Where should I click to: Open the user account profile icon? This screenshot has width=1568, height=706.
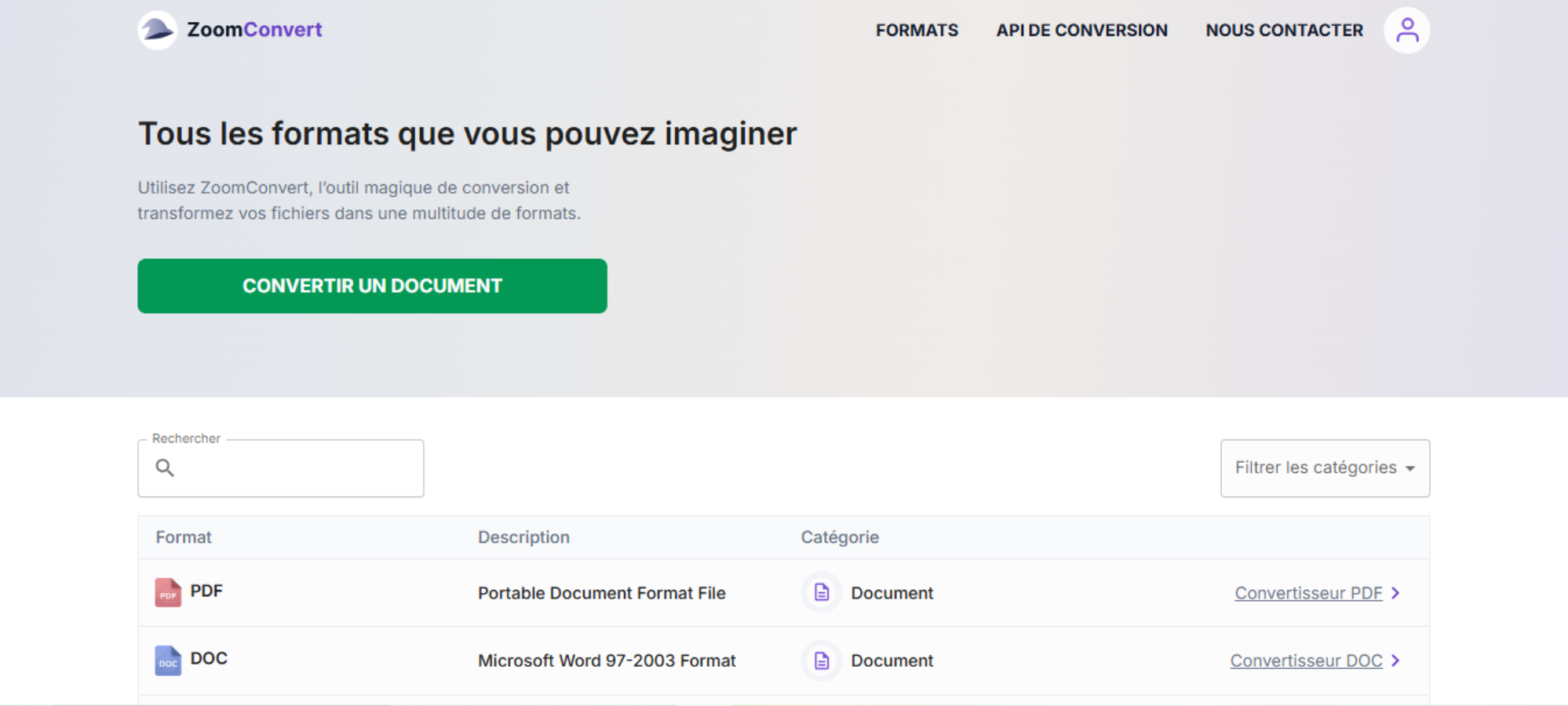coord(1406,31)
